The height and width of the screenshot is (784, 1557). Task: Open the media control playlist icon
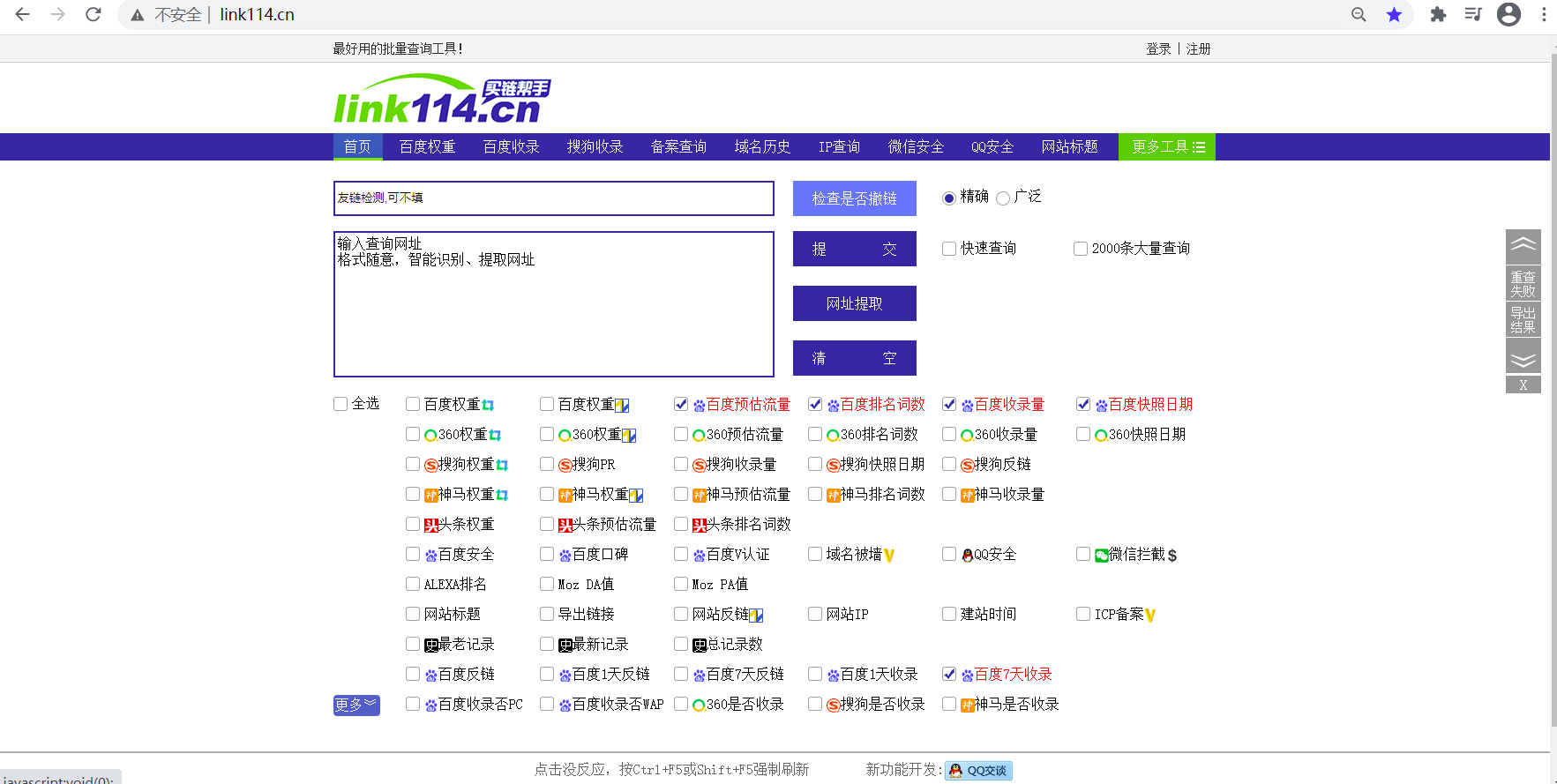point(1473,14)
